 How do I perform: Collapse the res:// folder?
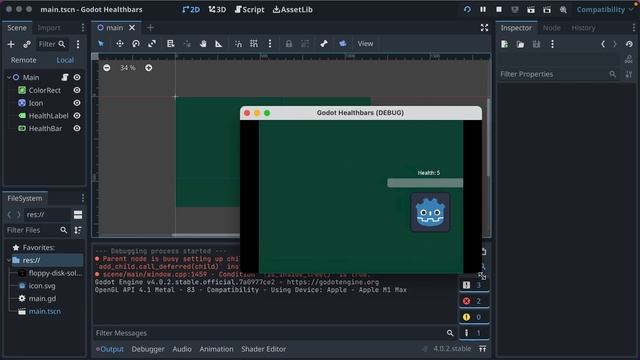point(8,260)
